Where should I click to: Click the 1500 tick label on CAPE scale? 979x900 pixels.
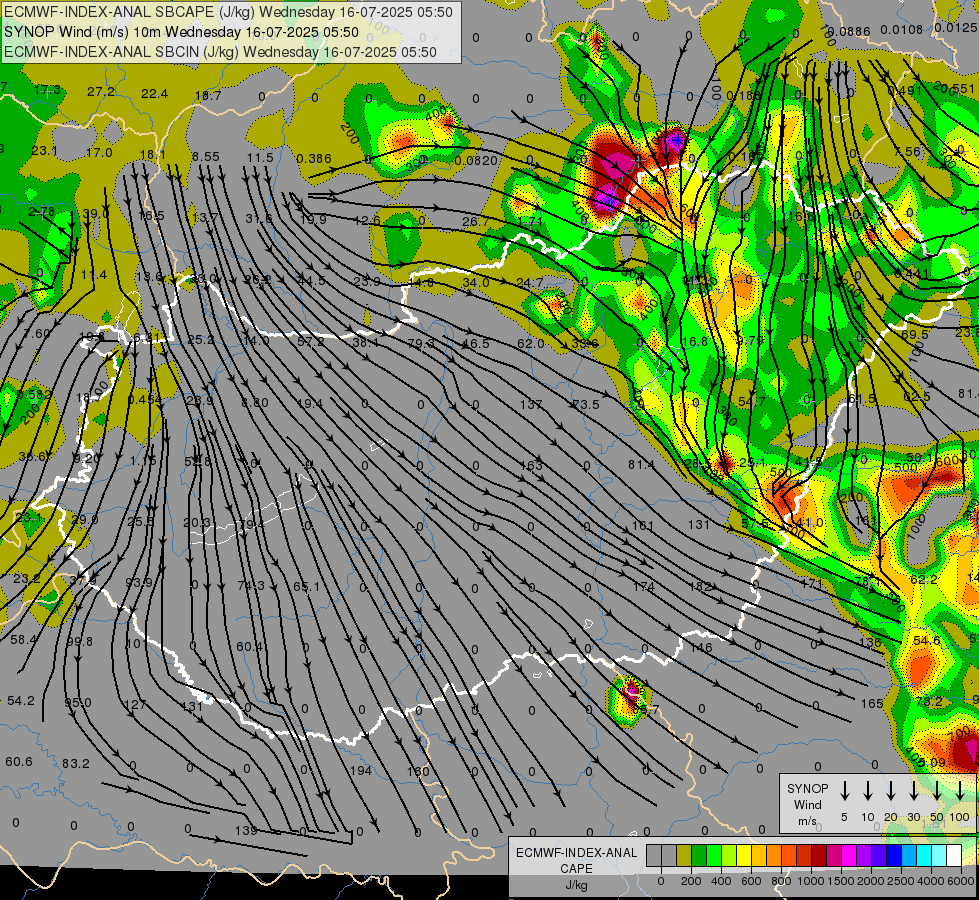tap(841, 881)
